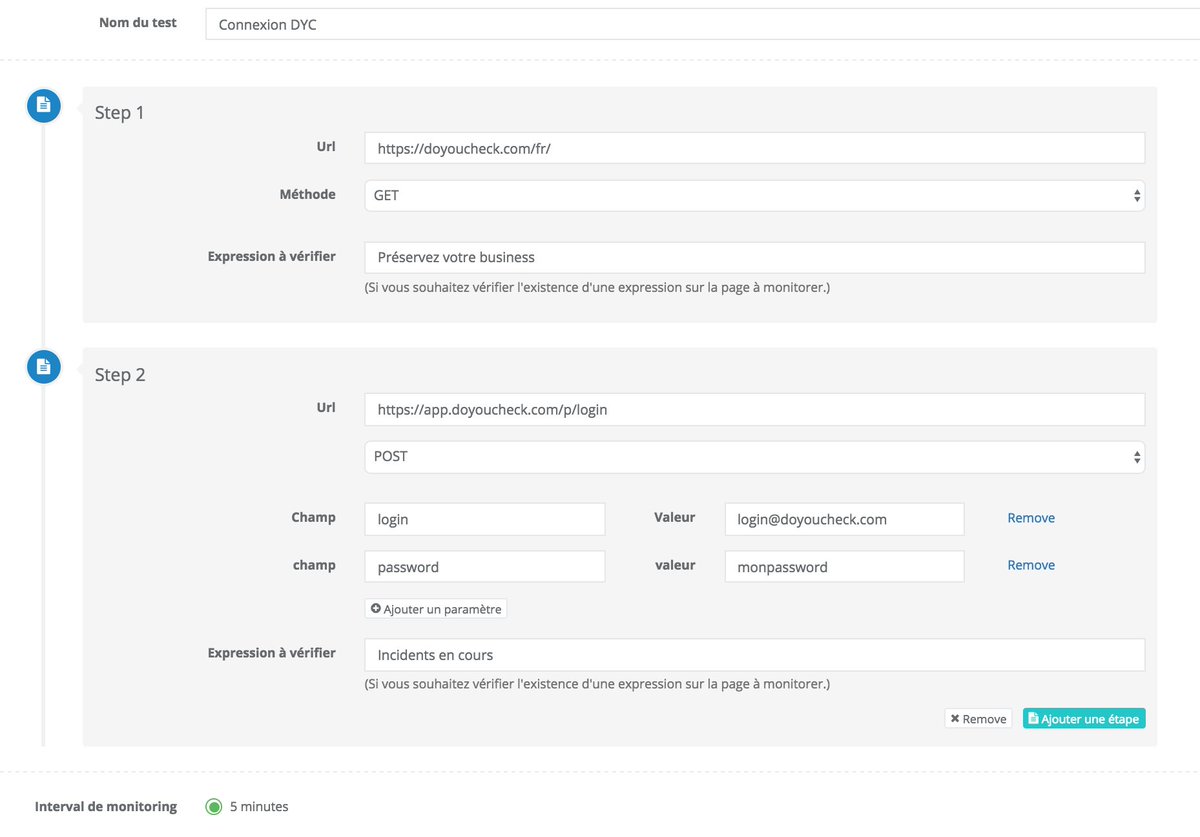Click Step 2 Expression field 'Incidents en cours'
This screenshot has height=837, width=1200.
[755, 655]
